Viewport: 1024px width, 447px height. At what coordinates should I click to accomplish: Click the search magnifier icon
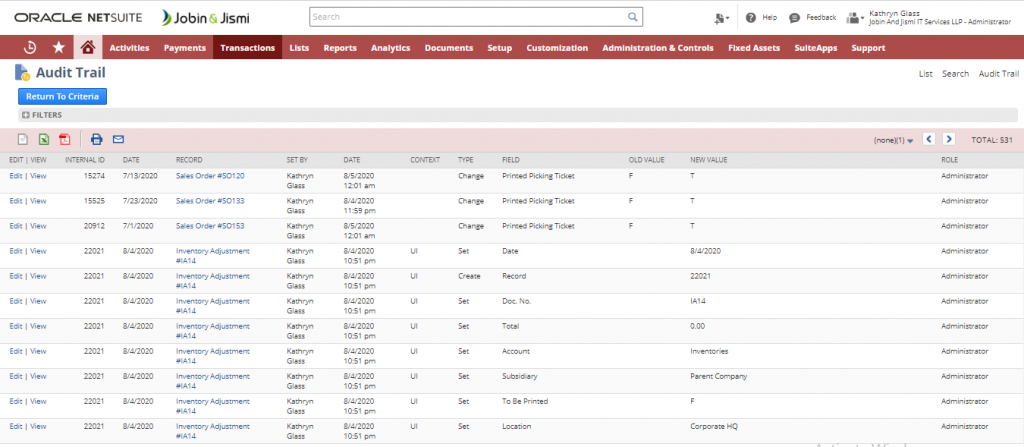[632, 17]
